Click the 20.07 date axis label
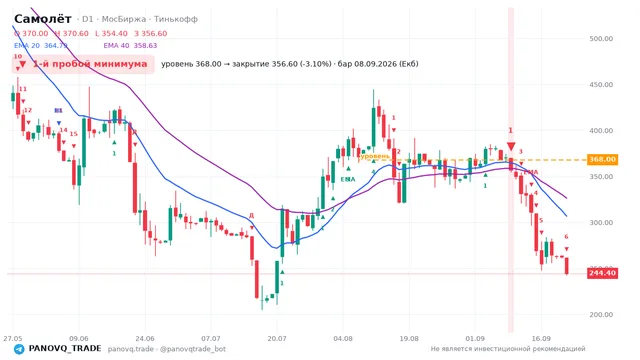640x360 pixels. click(276, 338)
